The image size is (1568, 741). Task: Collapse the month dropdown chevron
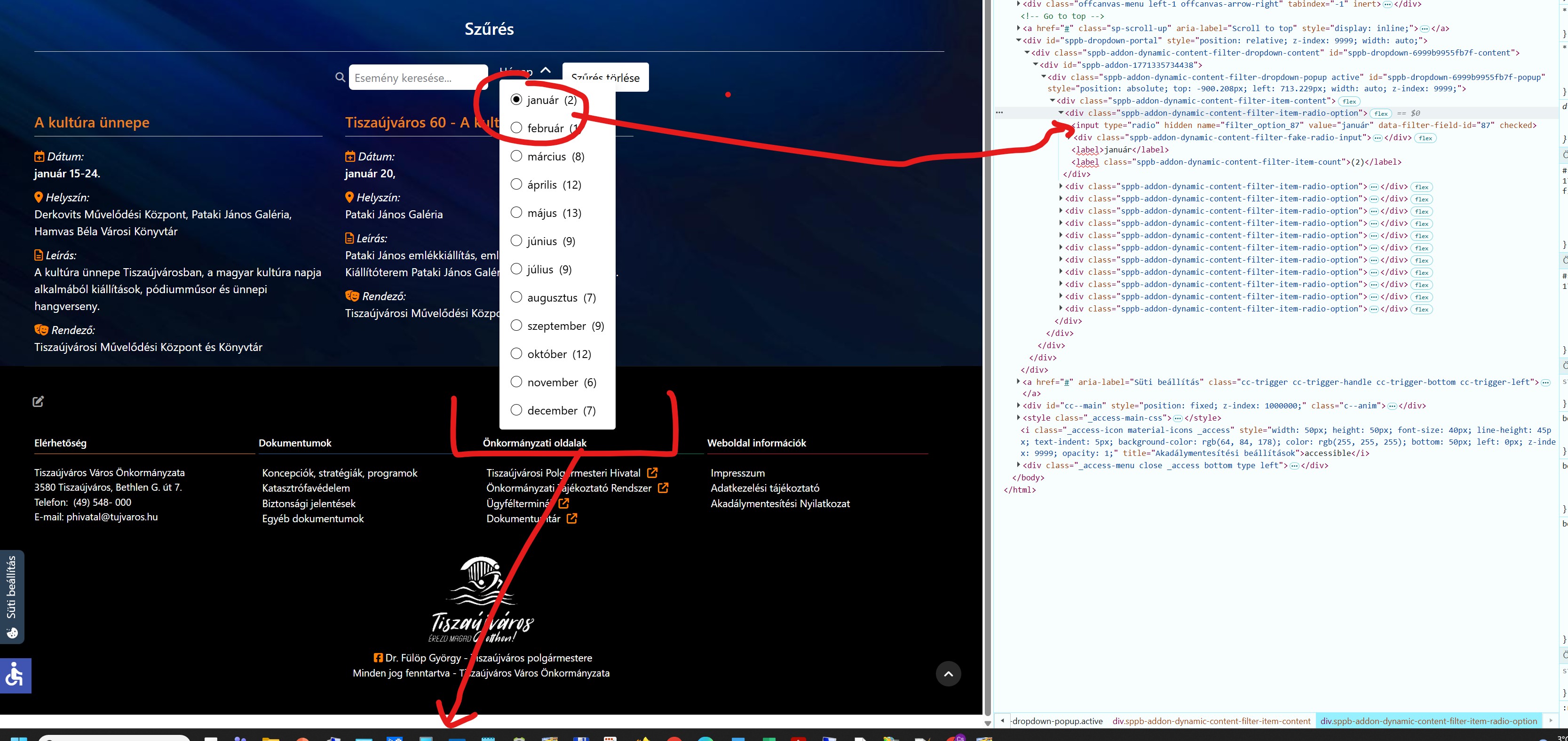[x=546, y=70]
